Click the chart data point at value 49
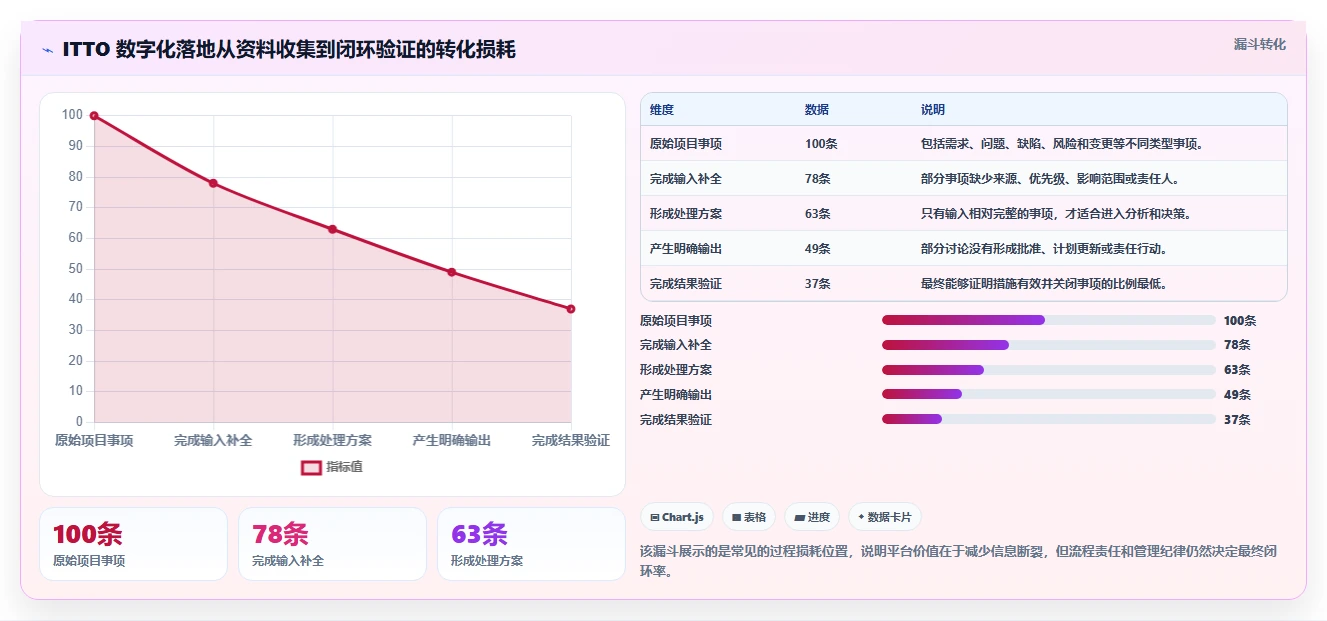The height and width of the screenshot is (621, 1327). pos(451,272)
